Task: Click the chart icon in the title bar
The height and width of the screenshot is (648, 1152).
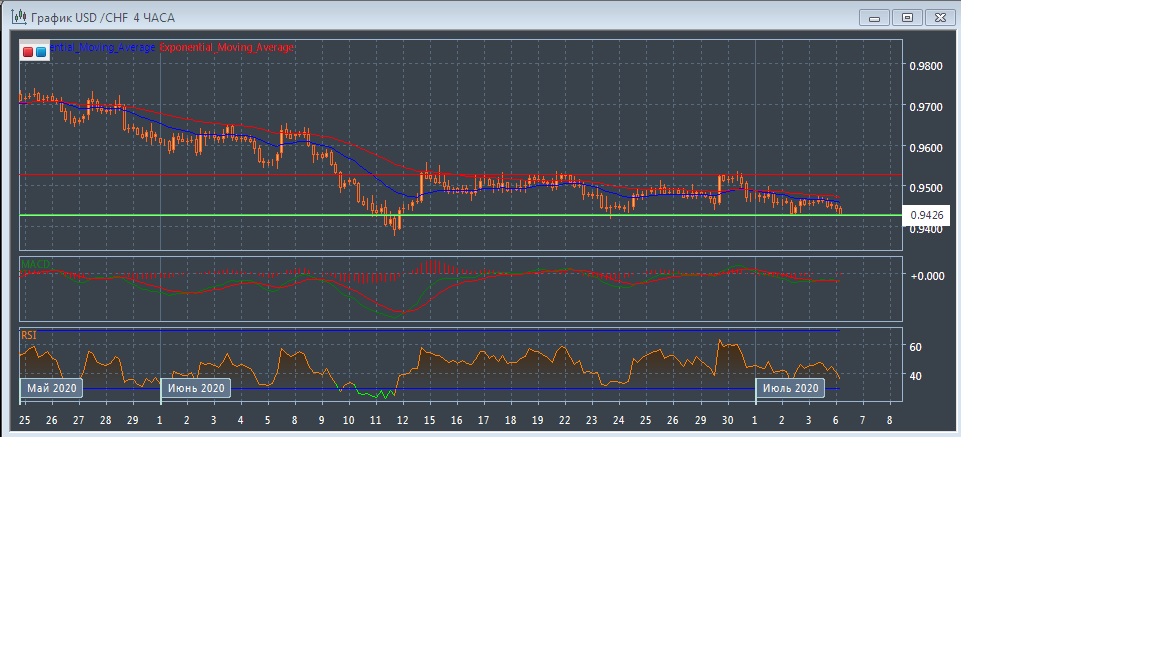Action: (x=17, y=18)
